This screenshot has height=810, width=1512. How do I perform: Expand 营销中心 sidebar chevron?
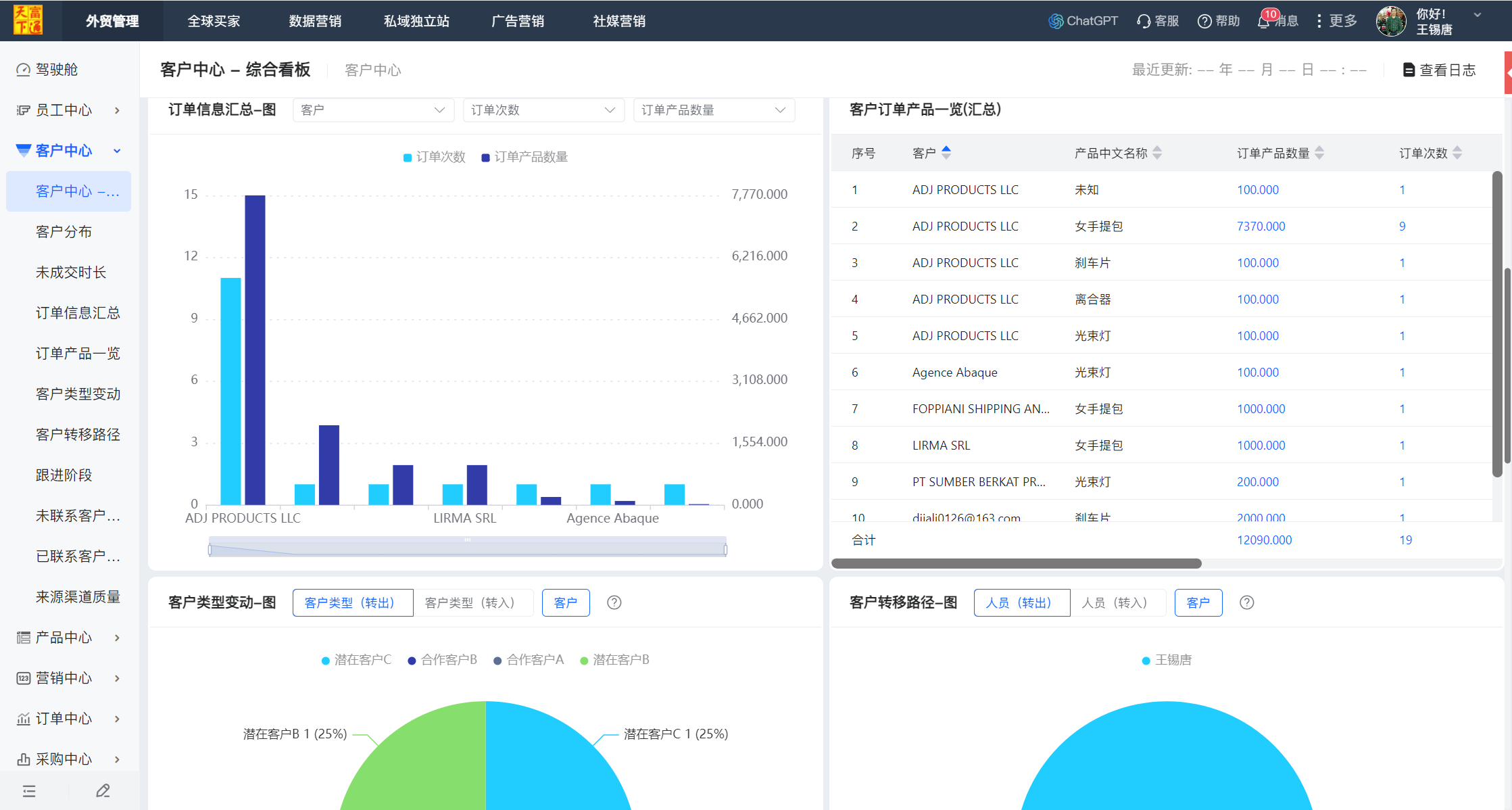118,678
